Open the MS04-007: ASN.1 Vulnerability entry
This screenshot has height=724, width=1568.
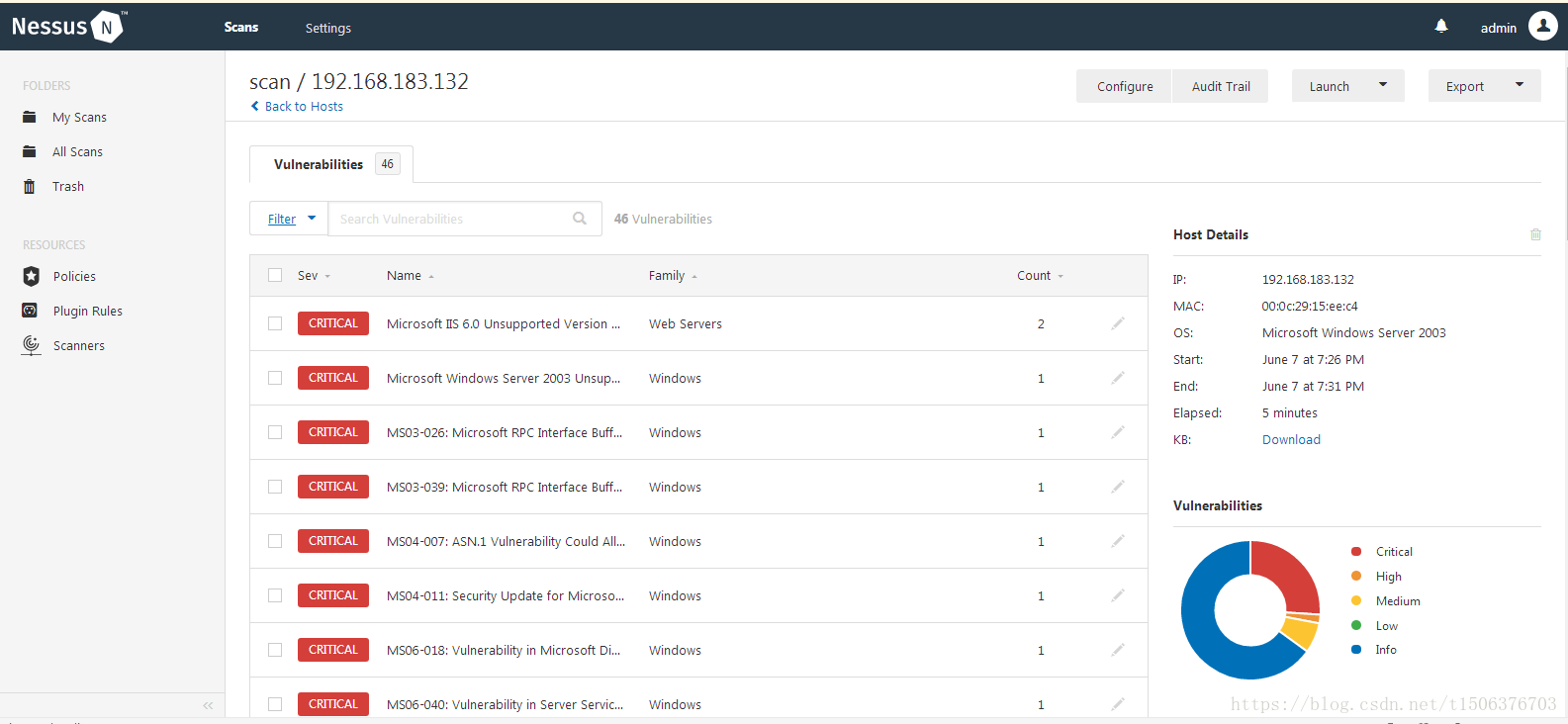click(x=506, y=541)
